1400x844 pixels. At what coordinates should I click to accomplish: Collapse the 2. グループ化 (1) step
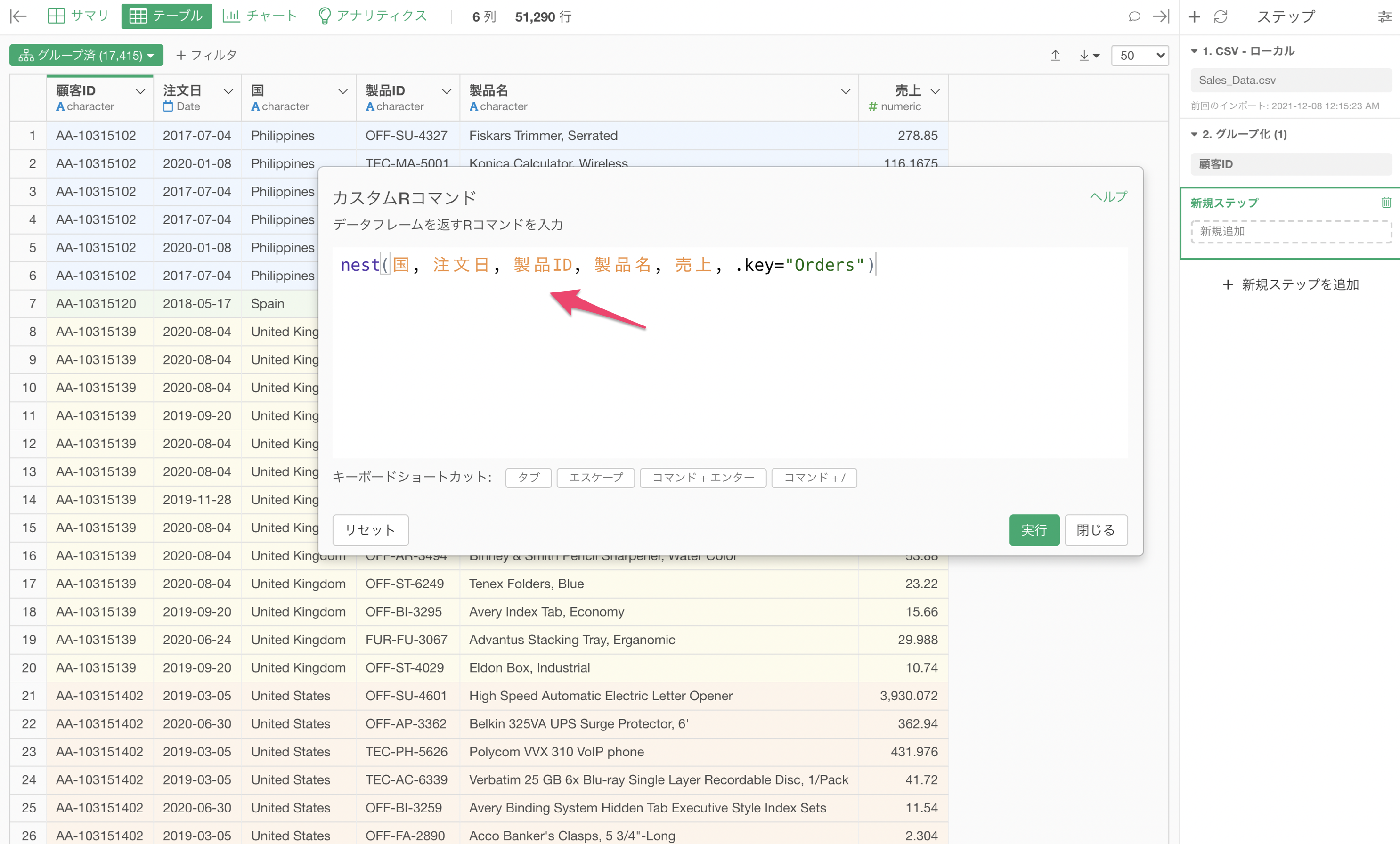click(1194, 134)
